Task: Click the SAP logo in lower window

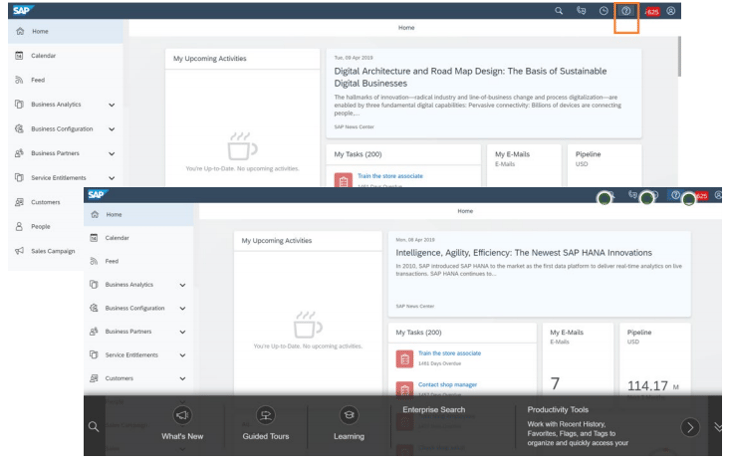Action: click(98, 194)
